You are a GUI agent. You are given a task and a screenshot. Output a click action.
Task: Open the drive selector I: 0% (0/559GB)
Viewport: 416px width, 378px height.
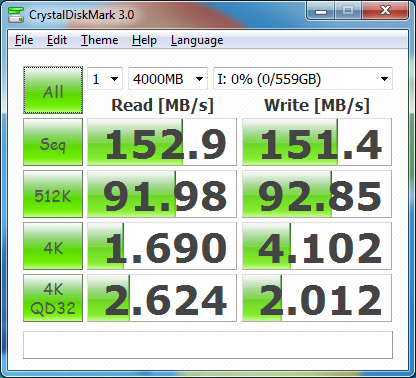point(303,79)
